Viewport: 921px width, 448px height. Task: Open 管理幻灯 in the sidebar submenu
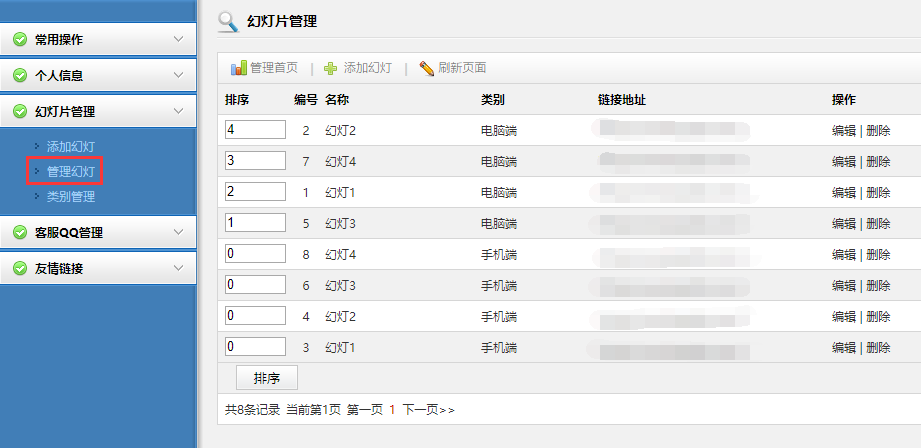71,172
